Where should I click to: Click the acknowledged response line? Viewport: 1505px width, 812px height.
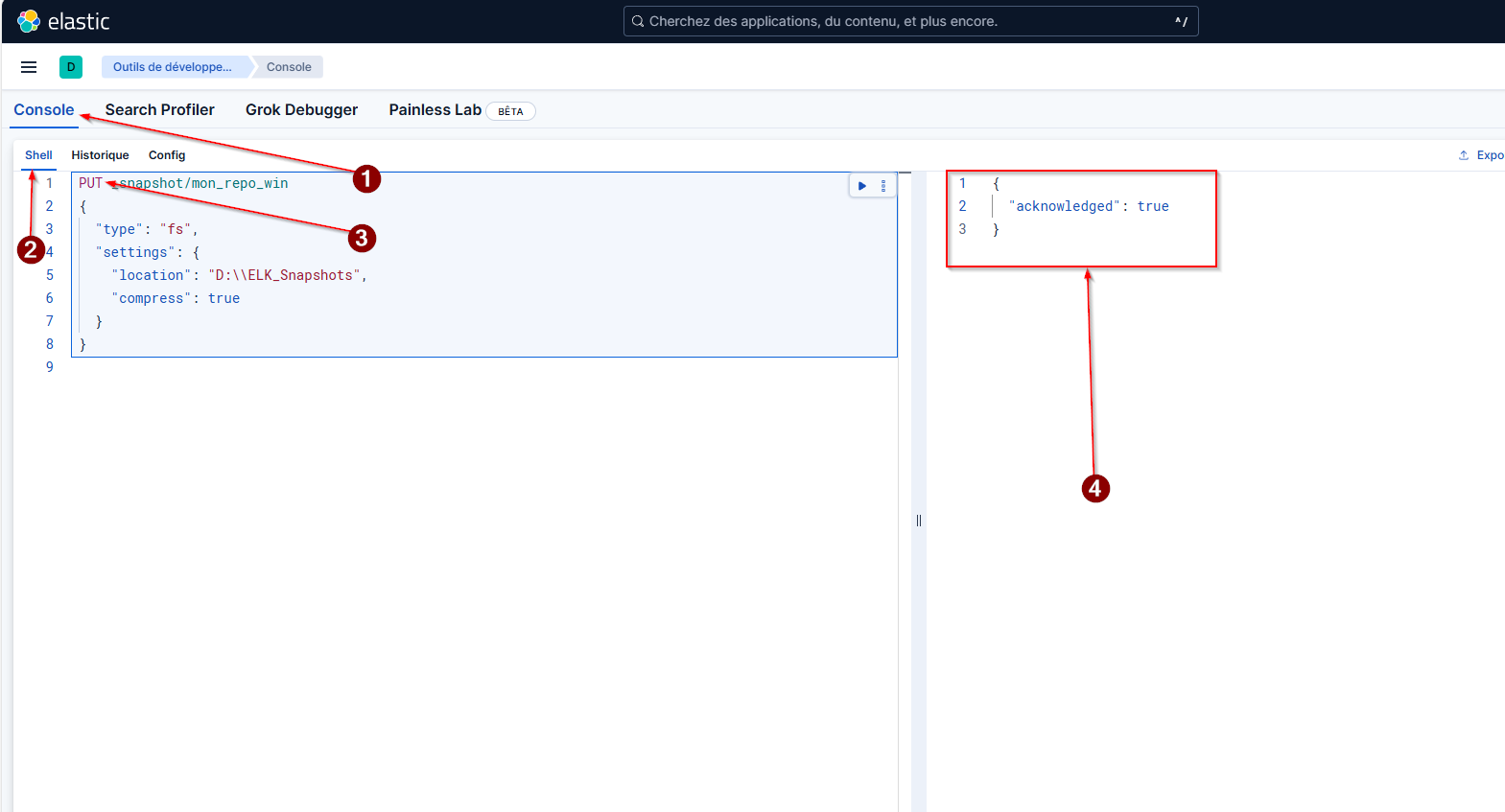click(x=1091, y=206)
